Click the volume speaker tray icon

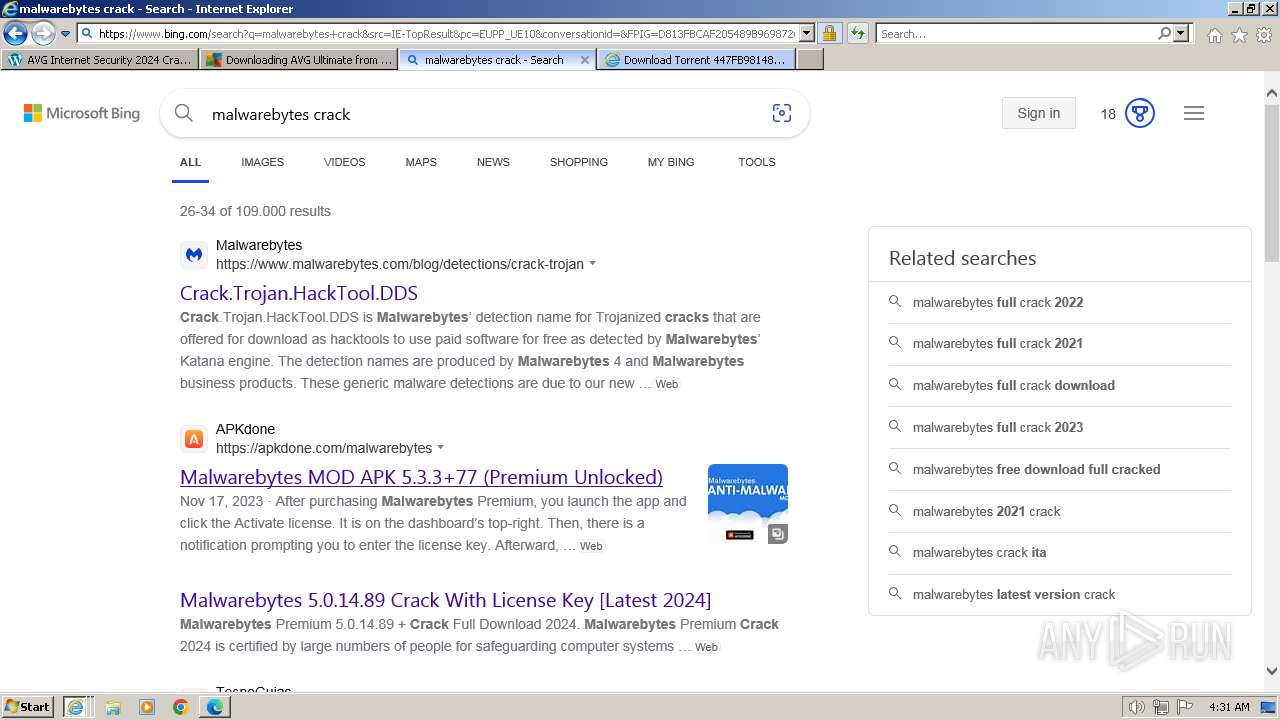[x=1137, y=707]
